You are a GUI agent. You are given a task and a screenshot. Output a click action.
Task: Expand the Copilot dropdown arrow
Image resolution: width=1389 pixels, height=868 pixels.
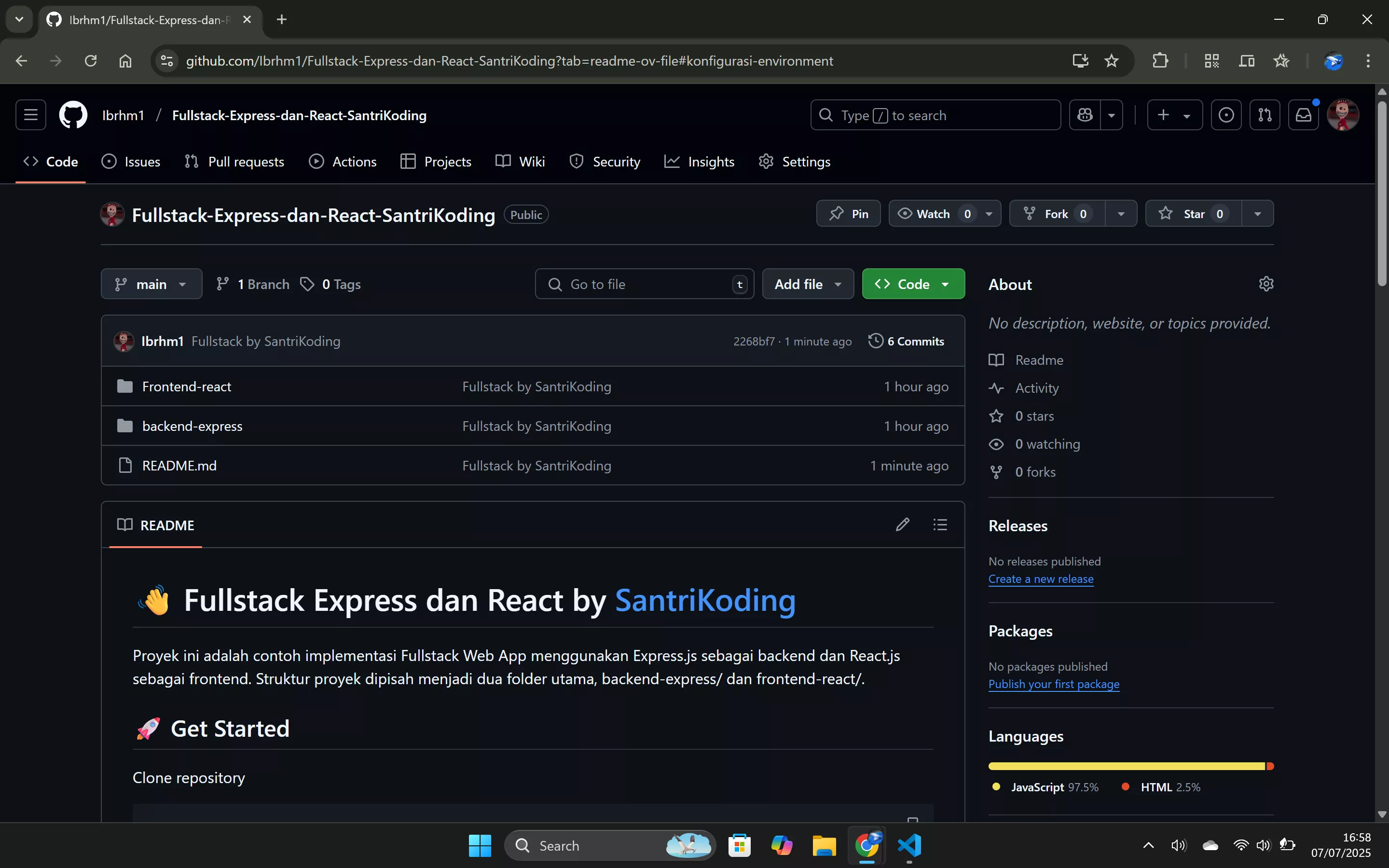[1111, 115]
